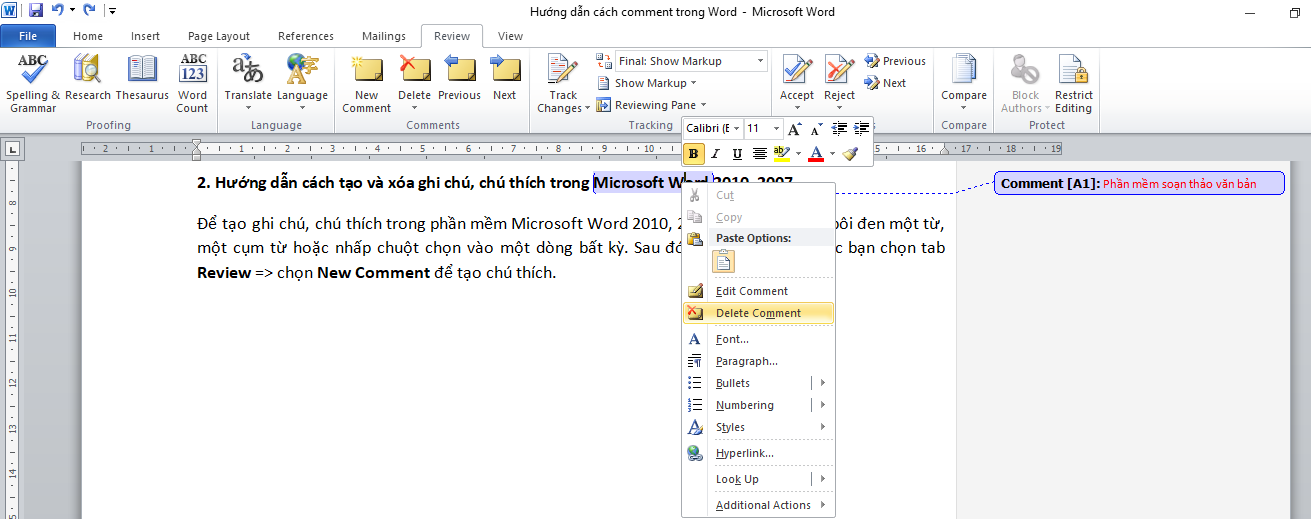1311x519 pixels.
Task: Open the Final: Show Markup dropdown
Action: 691,61
